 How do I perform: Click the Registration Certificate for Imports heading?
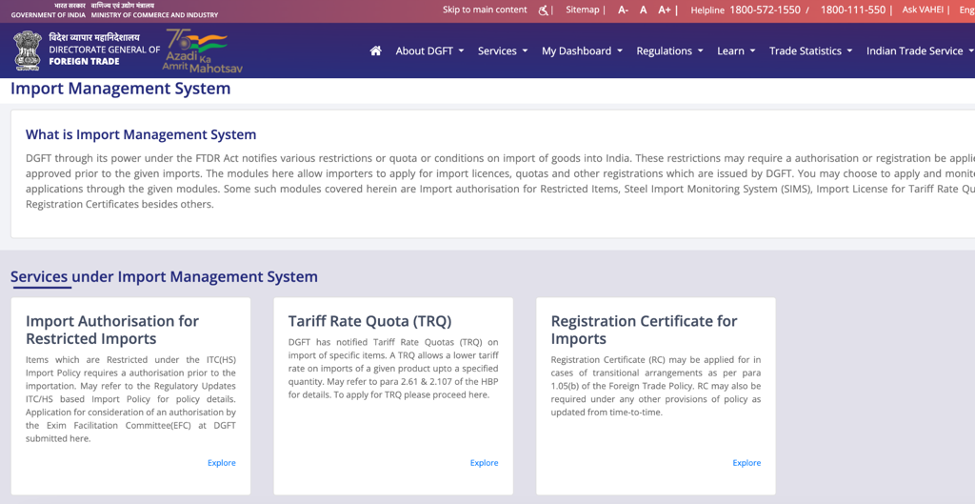[644, 330]
